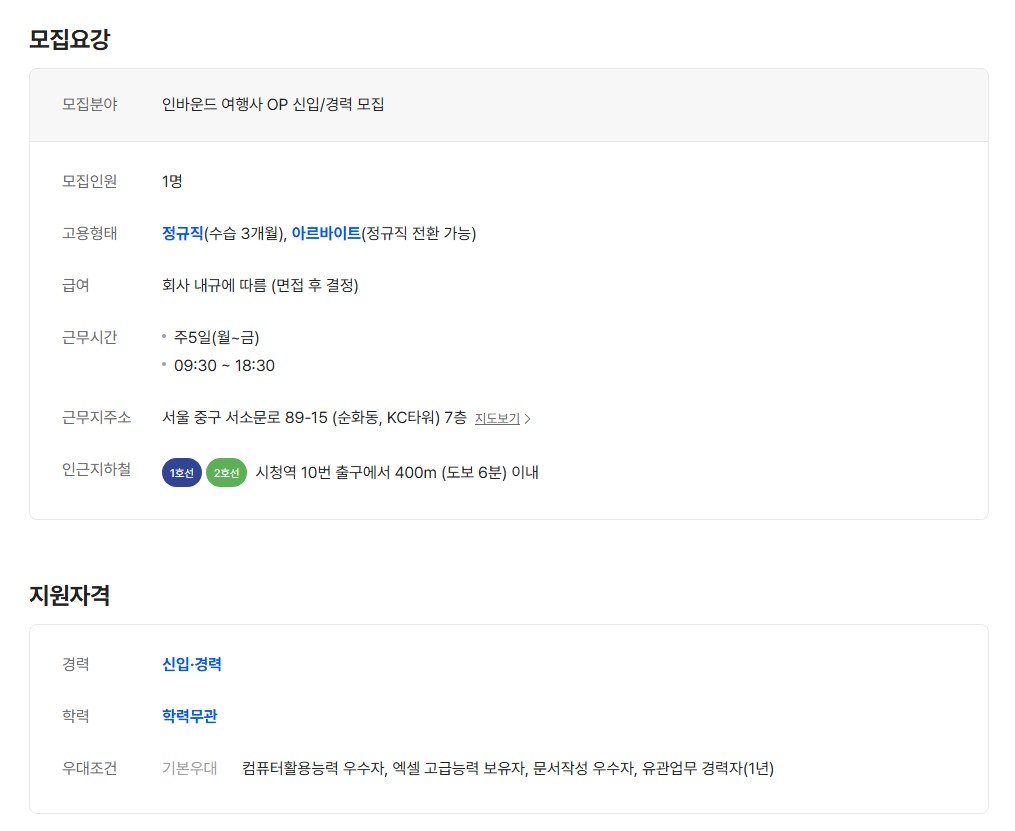Select the 정규직 employment type link
The image size is (1015, 831).
(x=182, y=233)
